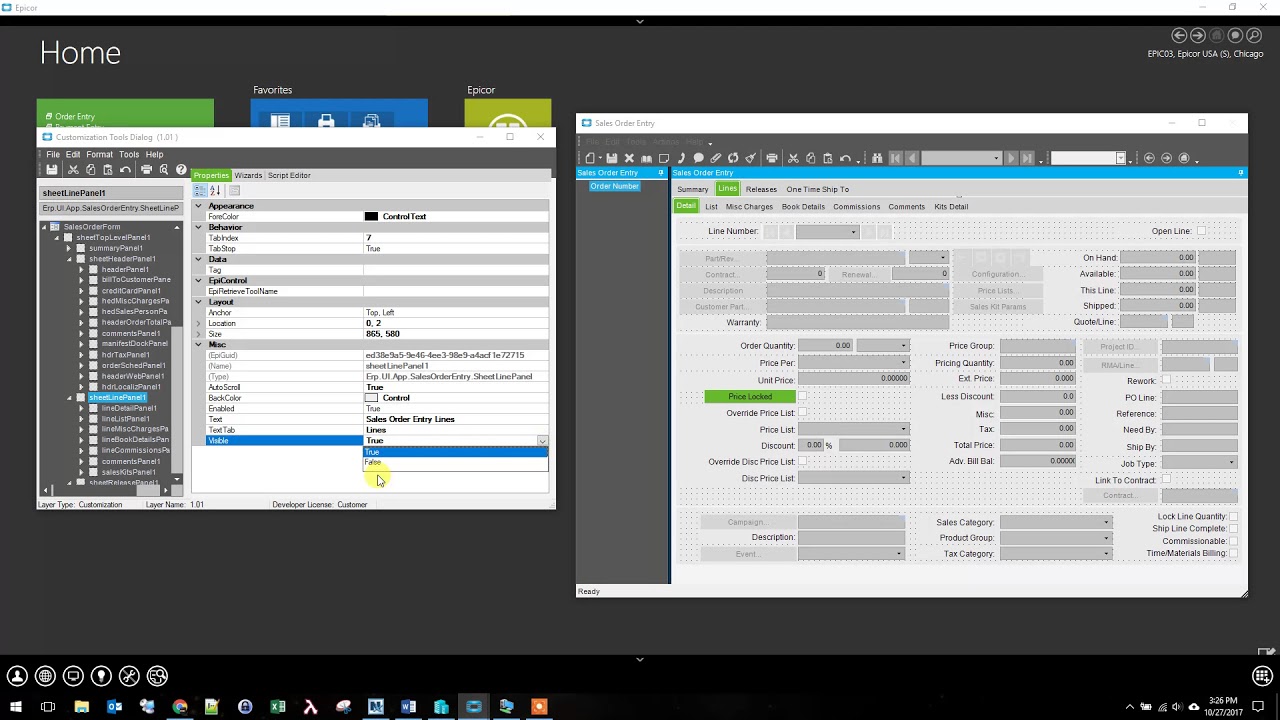Image resolution: width=1280 pixels, height=720 pixels.
Task: Collapse the Appearance property category
Action: pos(198,206)
